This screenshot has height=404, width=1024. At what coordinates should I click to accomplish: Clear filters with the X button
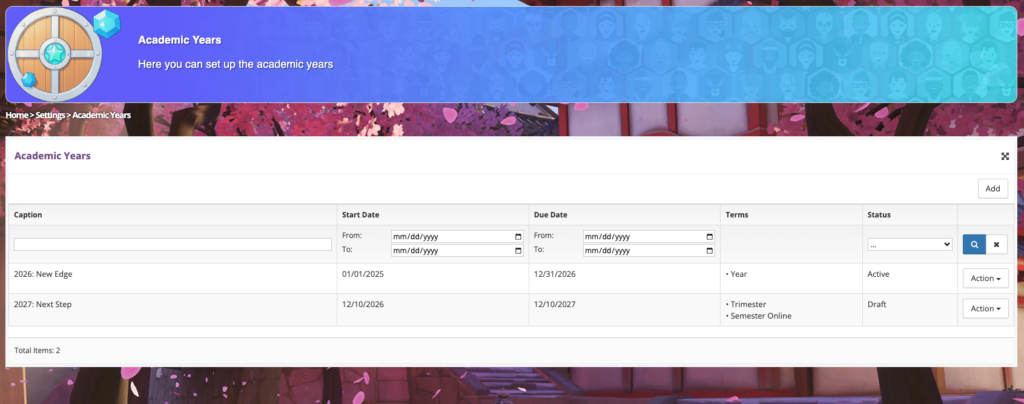pos(997,244)
